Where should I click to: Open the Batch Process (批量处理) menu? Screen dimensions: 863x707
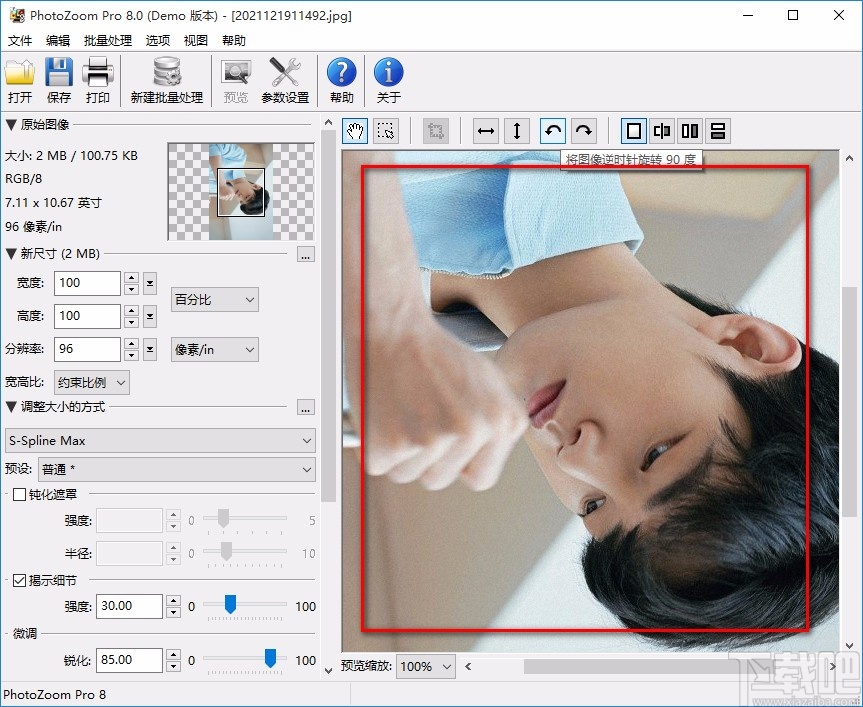pyautogui.click(x=108, y=41)
